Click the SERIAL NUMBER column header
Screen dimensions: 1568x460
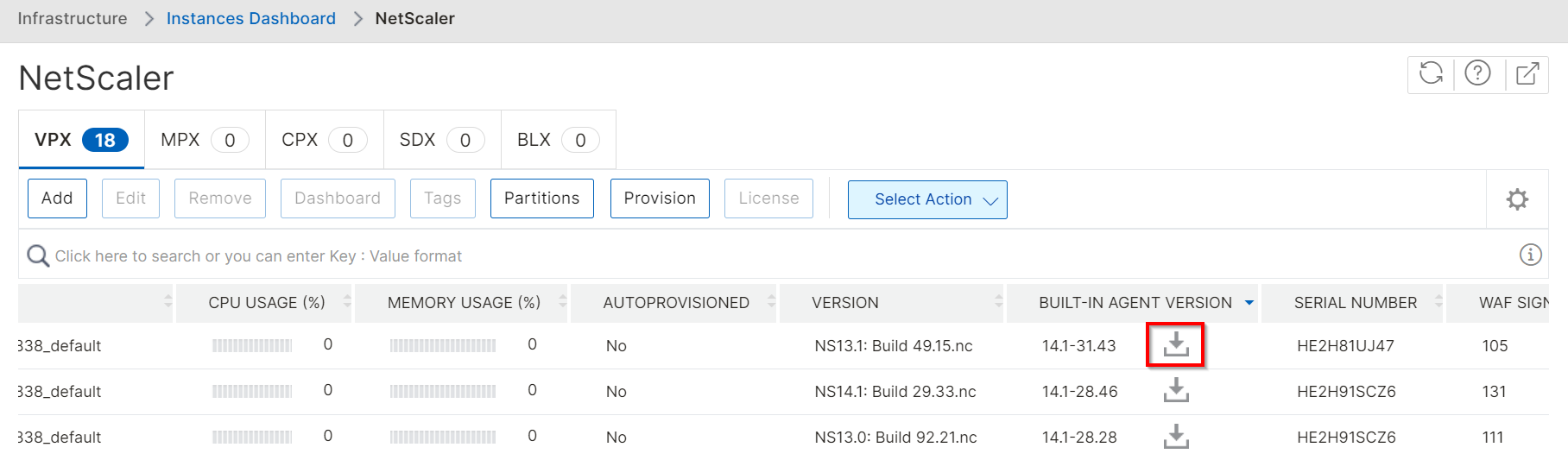[1356, 302]
